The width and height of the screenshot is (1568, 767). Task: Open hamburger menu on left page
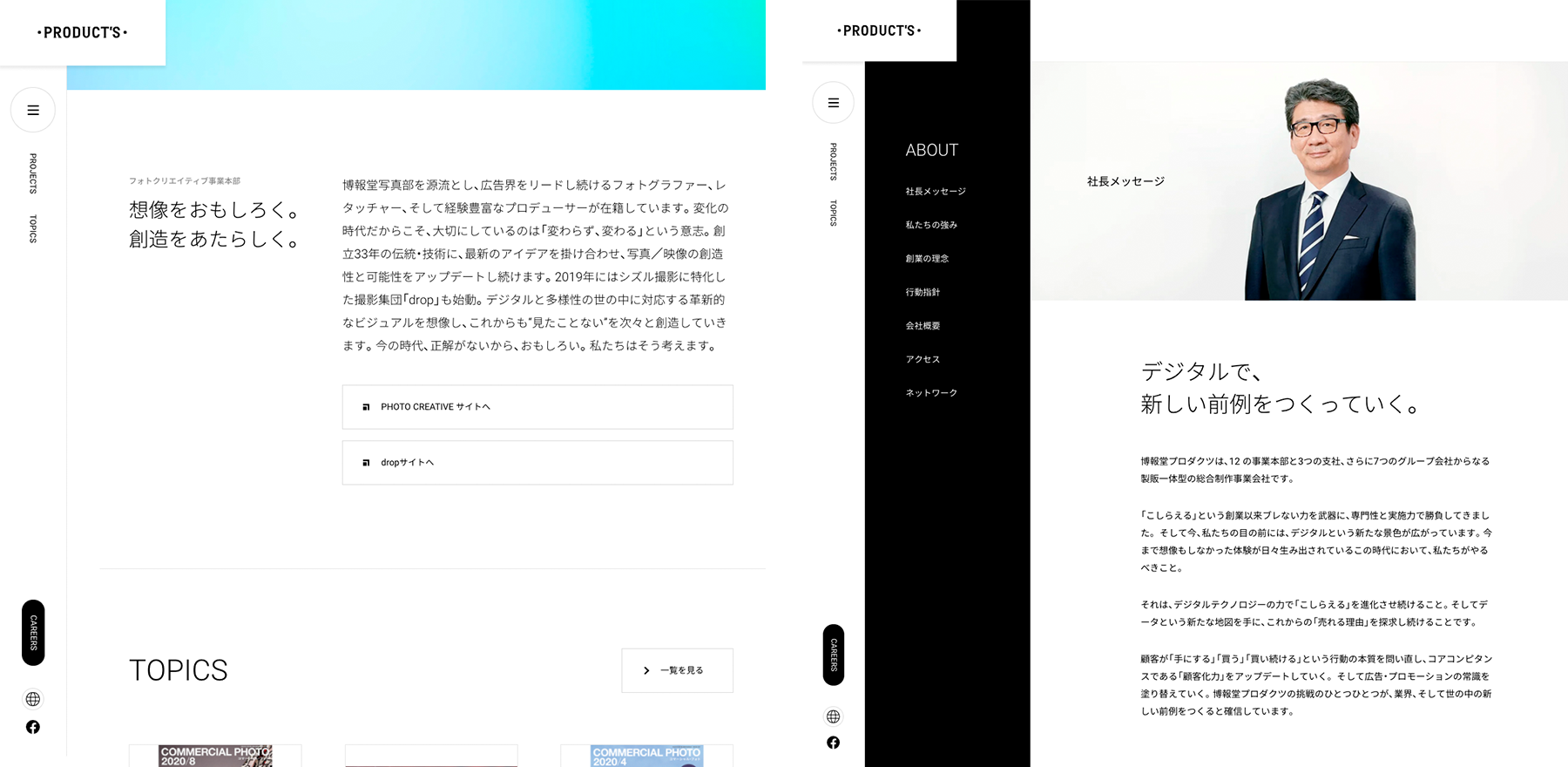(33, 111)
